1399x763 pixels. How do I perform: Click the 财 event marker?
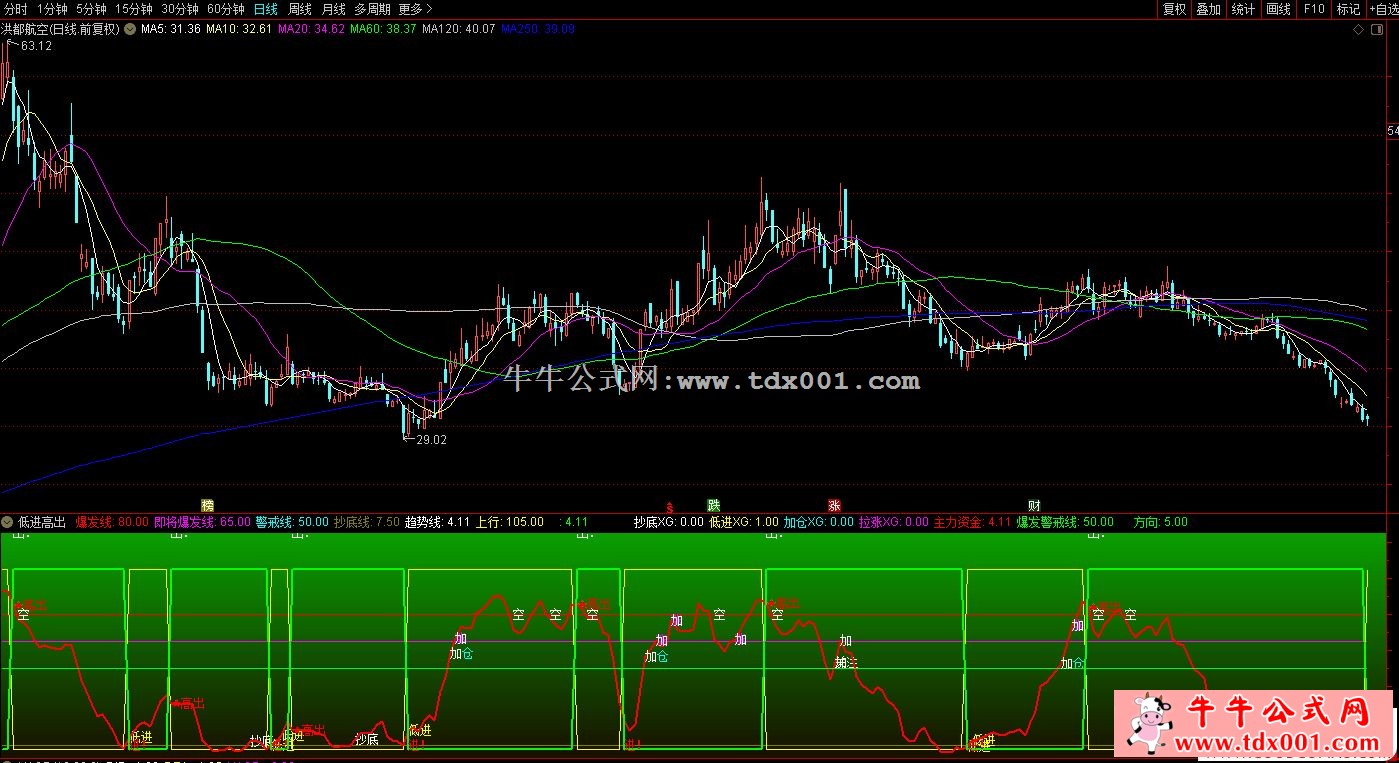click(x=1034, y=506)
